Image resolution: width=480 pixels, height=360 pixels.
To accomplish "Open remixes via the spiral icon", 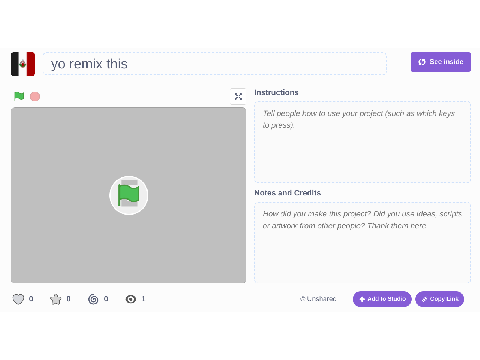I will pyautogui.click(x=93, y=299).
